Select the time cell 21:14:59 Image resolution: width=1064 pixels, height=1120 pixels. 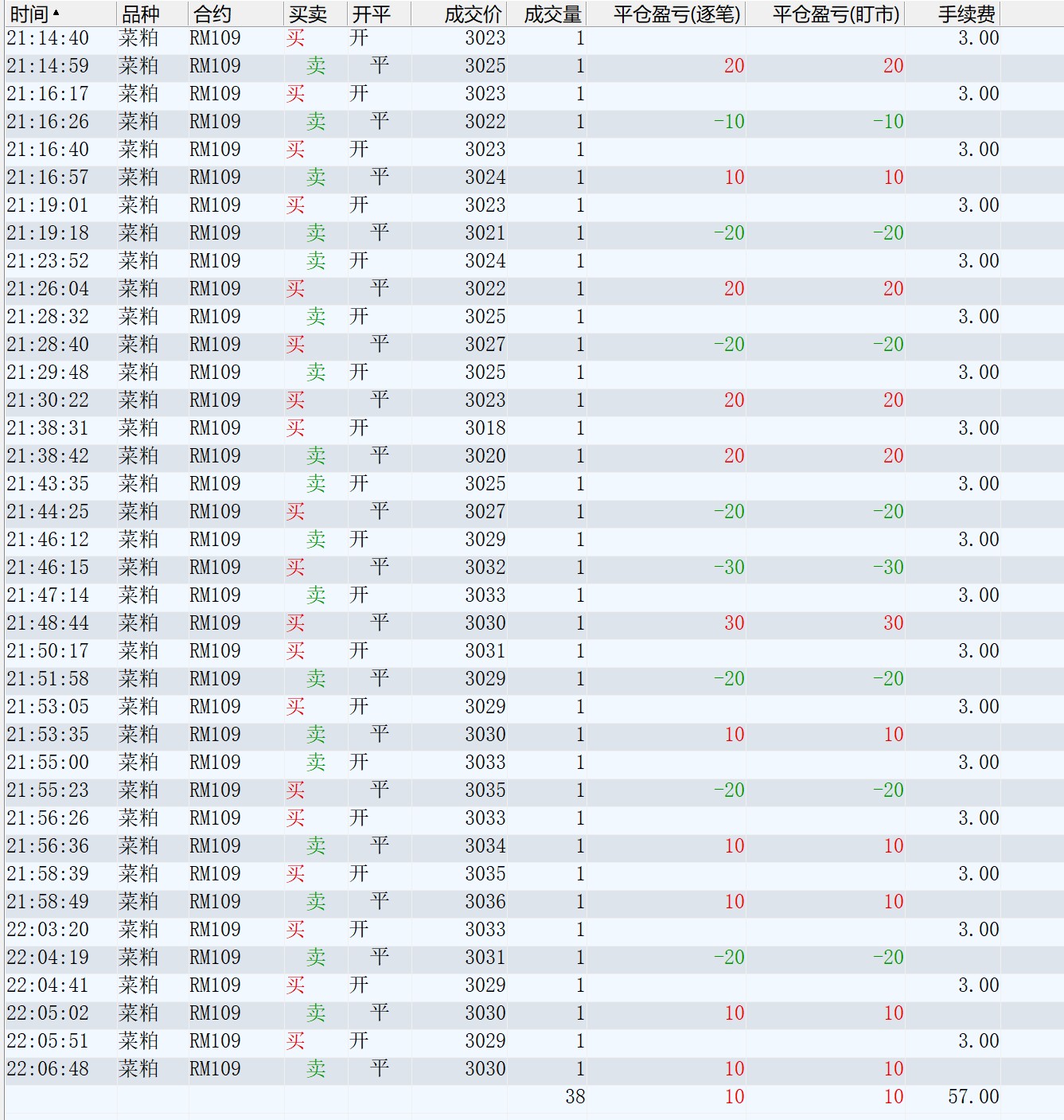48,66
